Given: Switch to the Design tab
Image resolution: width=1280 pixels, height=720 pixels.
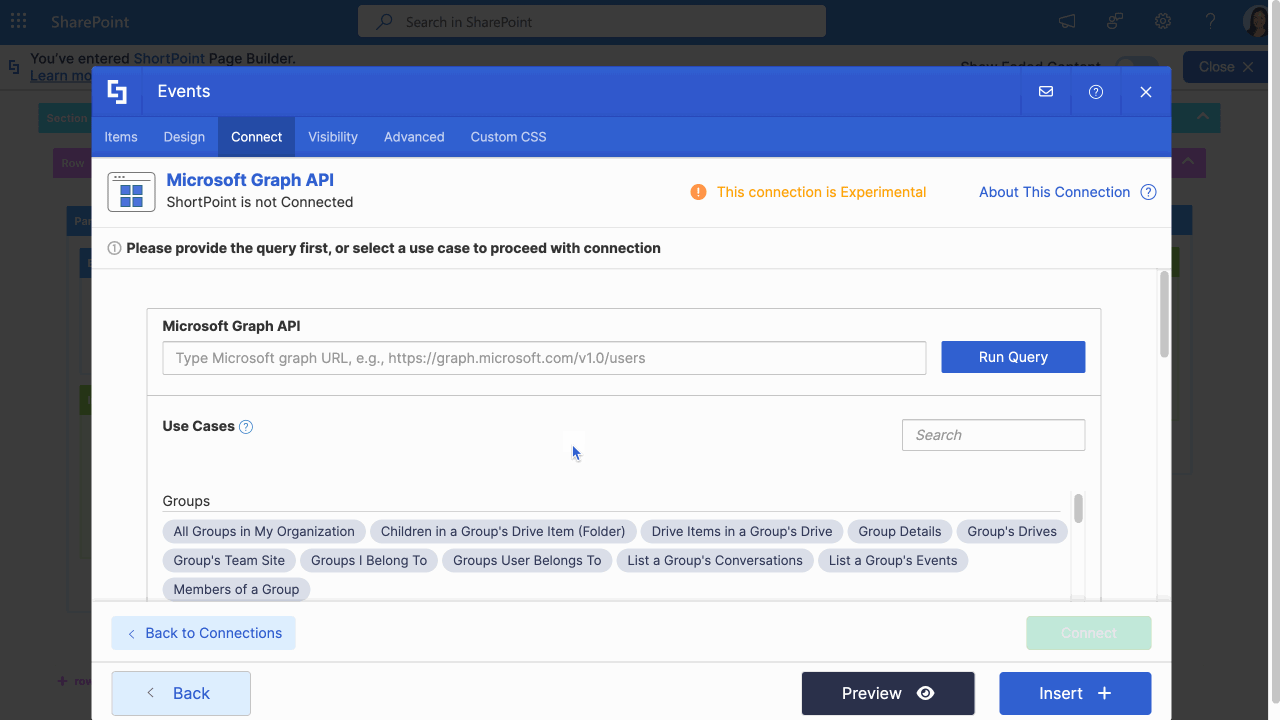Looking at the screenshot, I should pyautogui.click(x=184, y=137).
